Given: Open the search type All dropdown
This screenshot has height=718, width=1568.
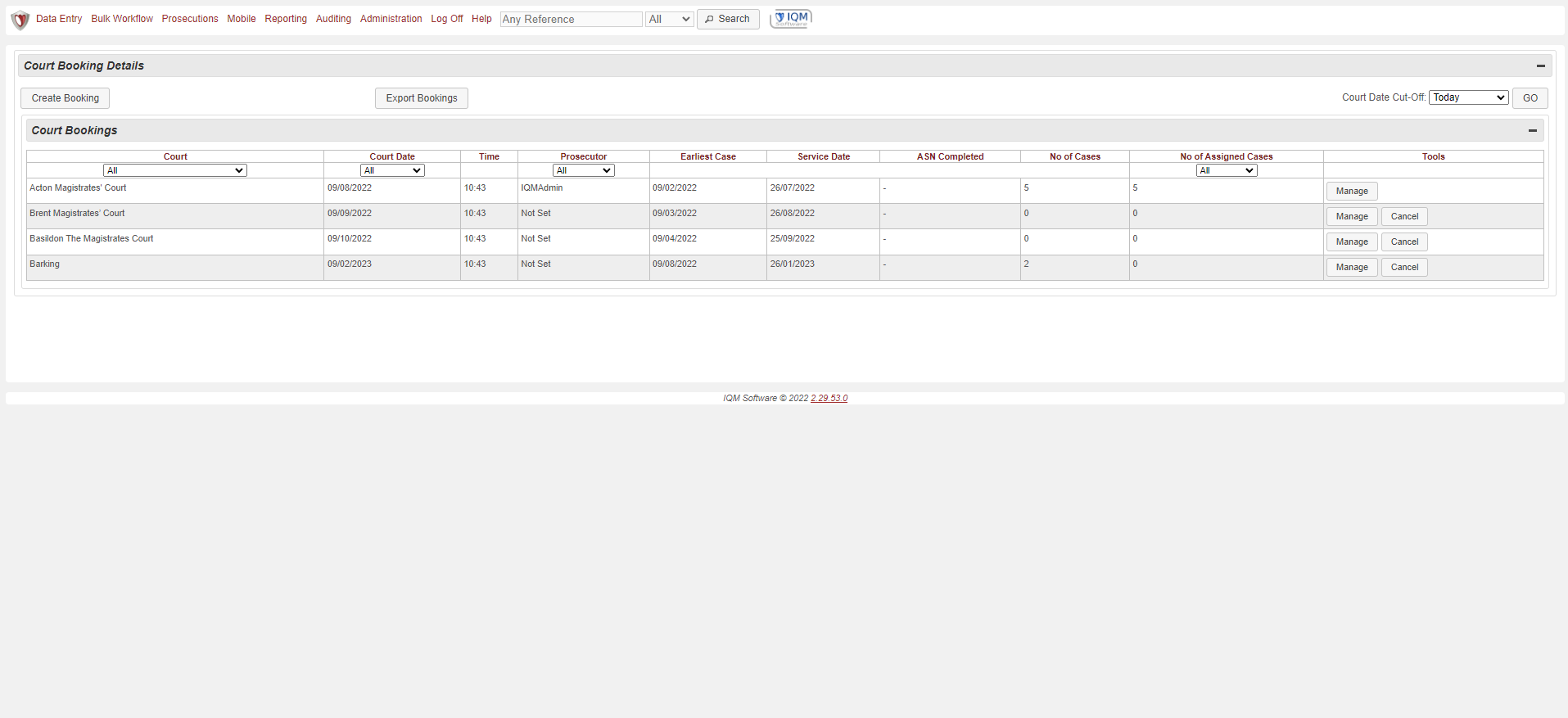Looking at the screenshot, I should pyautogui.click(x=669, y=19).
